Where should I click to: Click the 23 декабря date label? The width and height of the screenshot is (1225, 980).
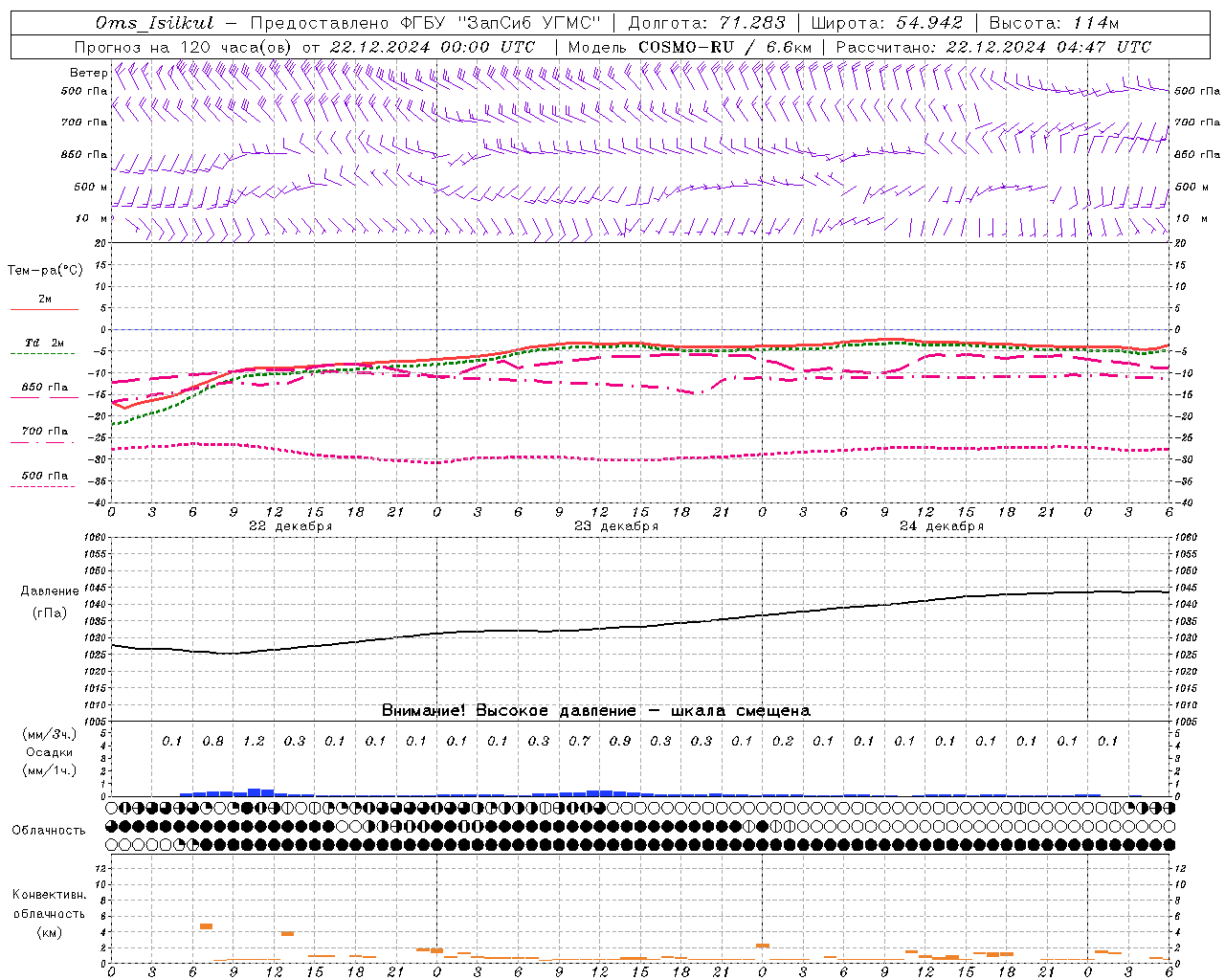pyautogui.click(x=616, y=526)
